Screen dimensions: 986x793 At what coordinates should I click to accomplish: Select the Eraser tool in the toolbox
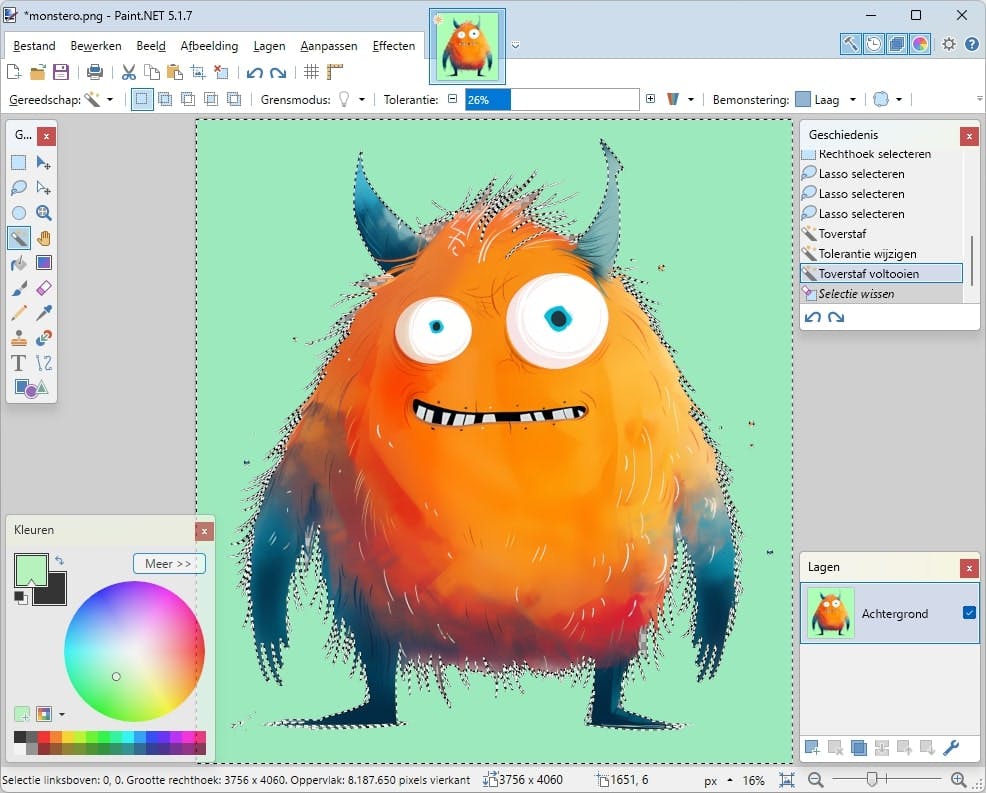44,288
